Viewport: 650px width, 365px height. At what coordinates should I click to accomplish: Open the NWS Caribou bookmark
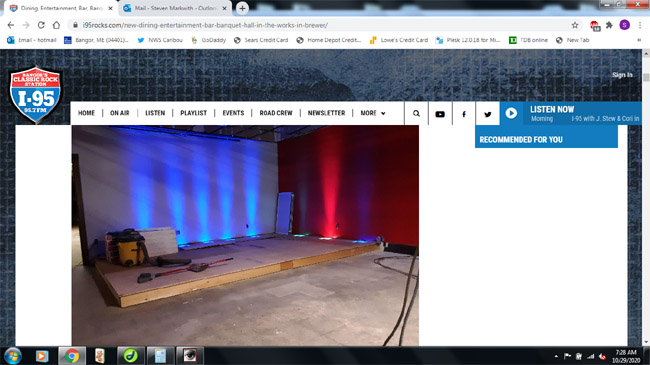coord(160,40)
